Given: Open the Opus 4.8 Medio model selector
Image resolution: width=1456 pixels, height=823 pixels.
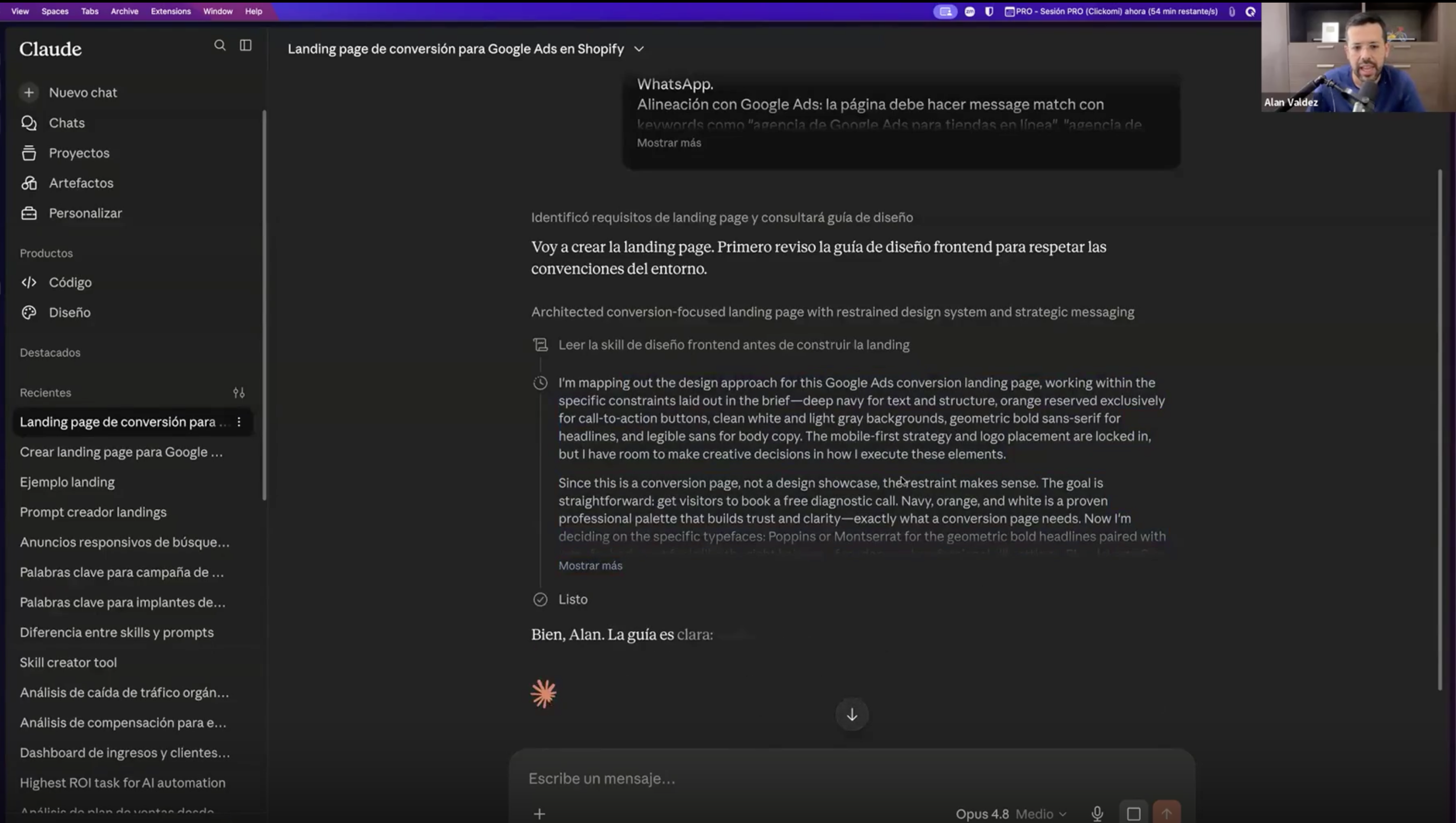Looking at the screenshot, I should pyautogui.click(x=1010, y=814).
